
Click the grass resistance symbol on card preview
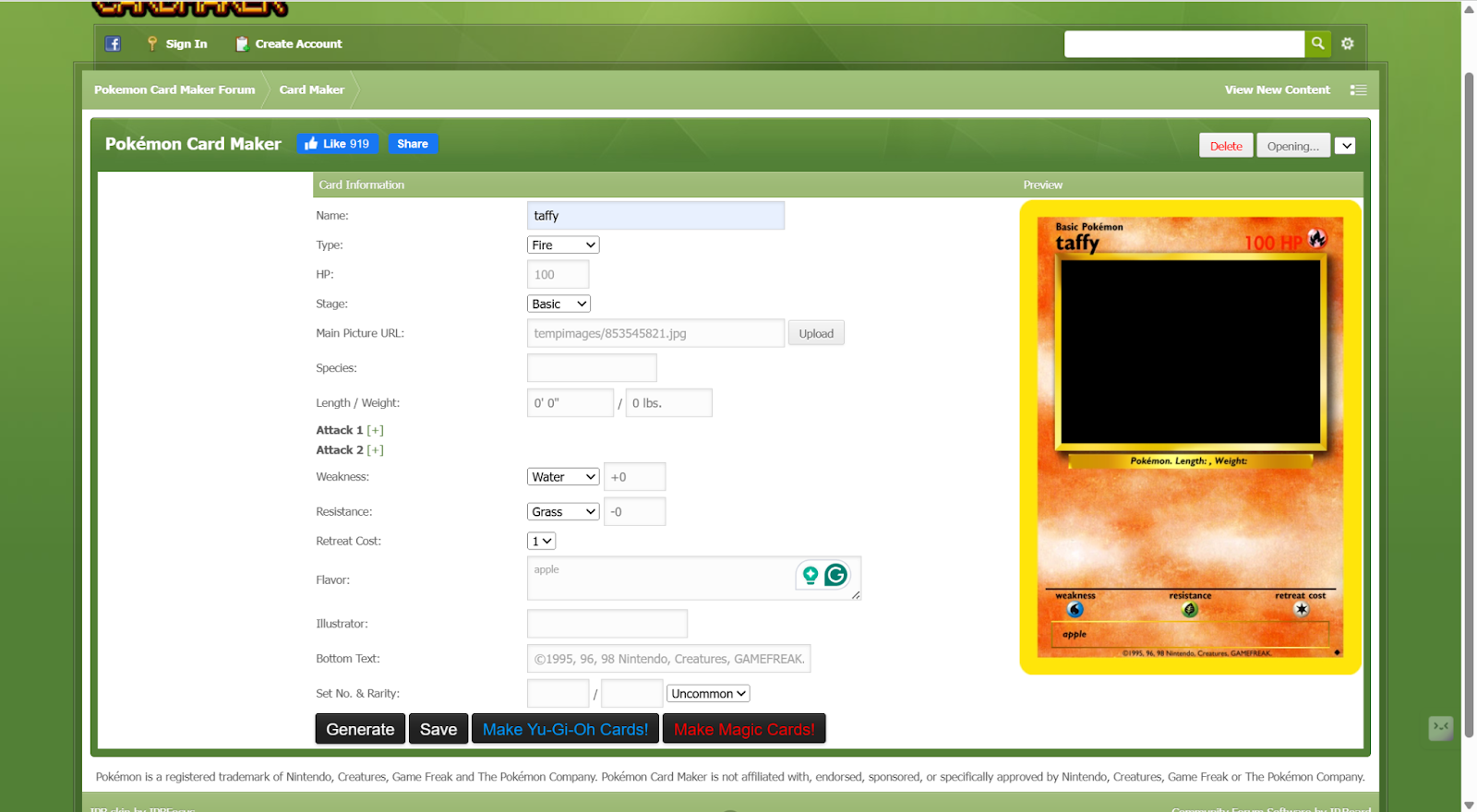tap(1190, 609)
